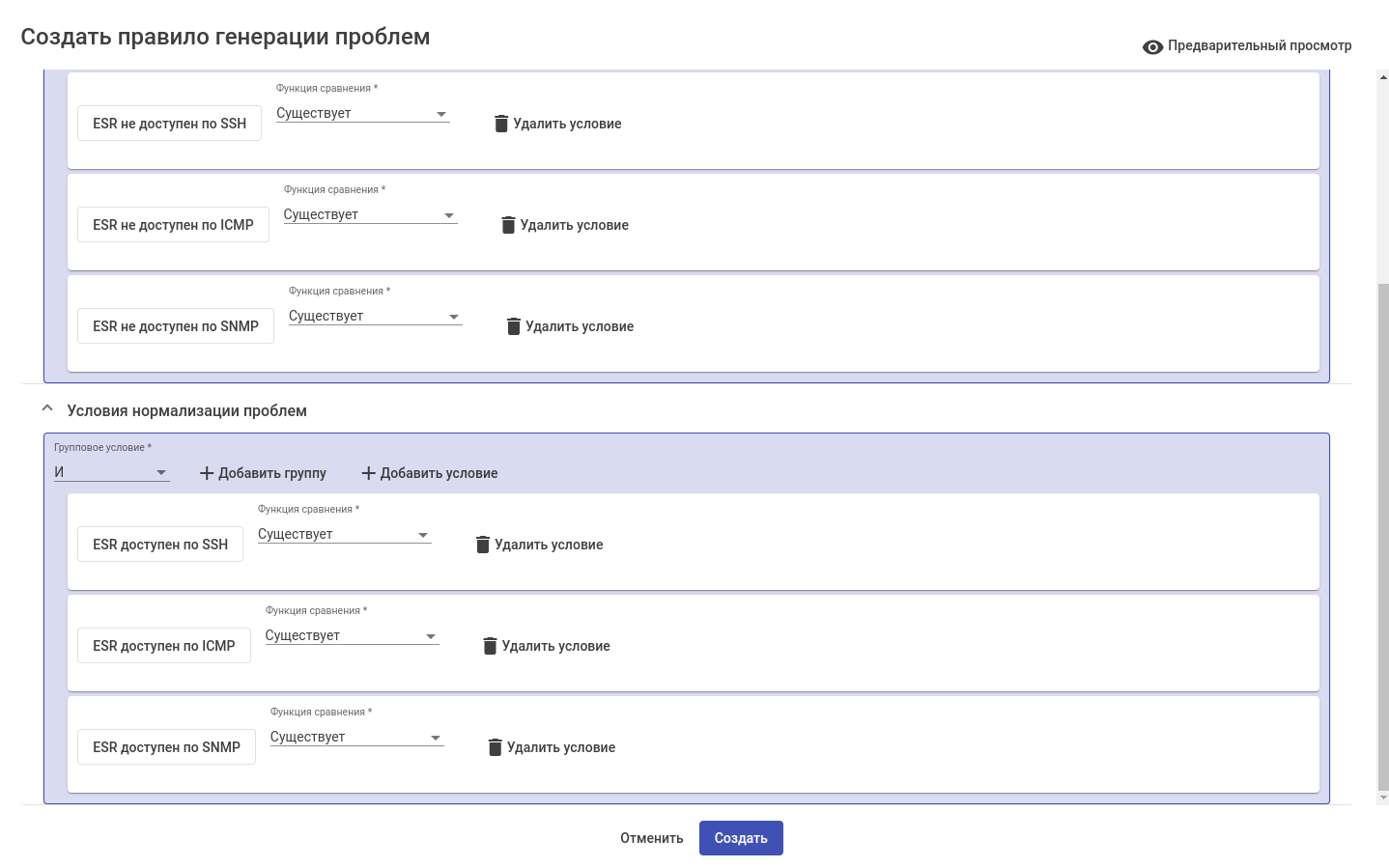Click the vertical scrollbar thumb
The height and width of the screenshot is (868, 1389).
click(1383, 536)
